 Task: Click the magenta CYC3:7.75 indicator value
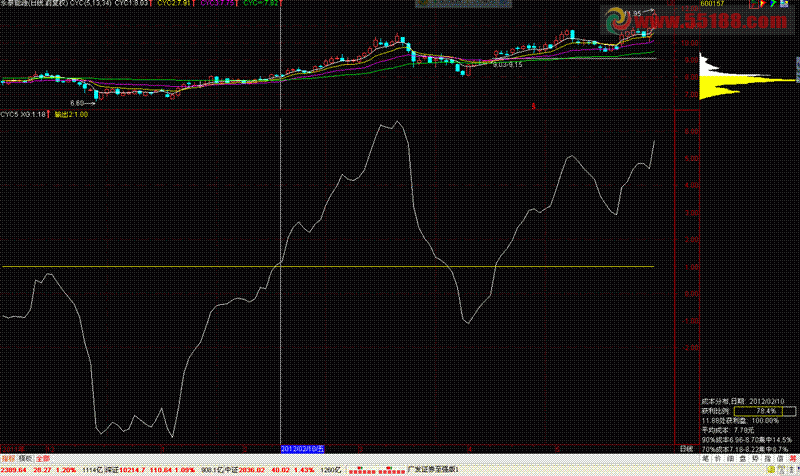(217, 3)
